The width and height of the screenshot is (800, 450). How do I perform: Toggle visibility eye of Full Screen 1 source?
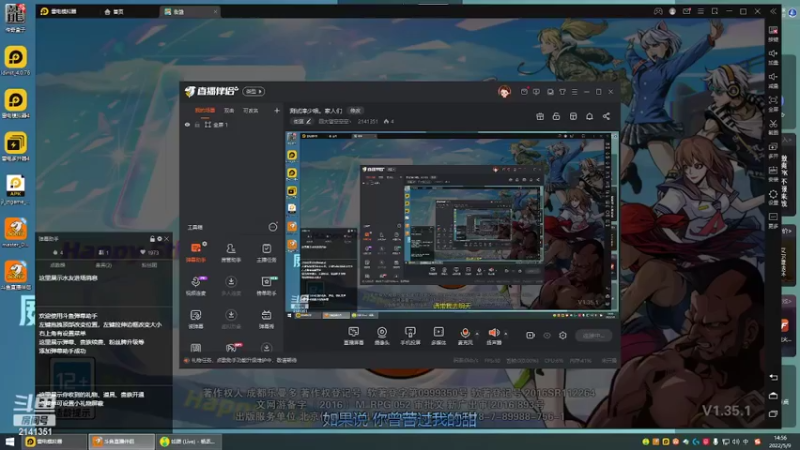187,124
